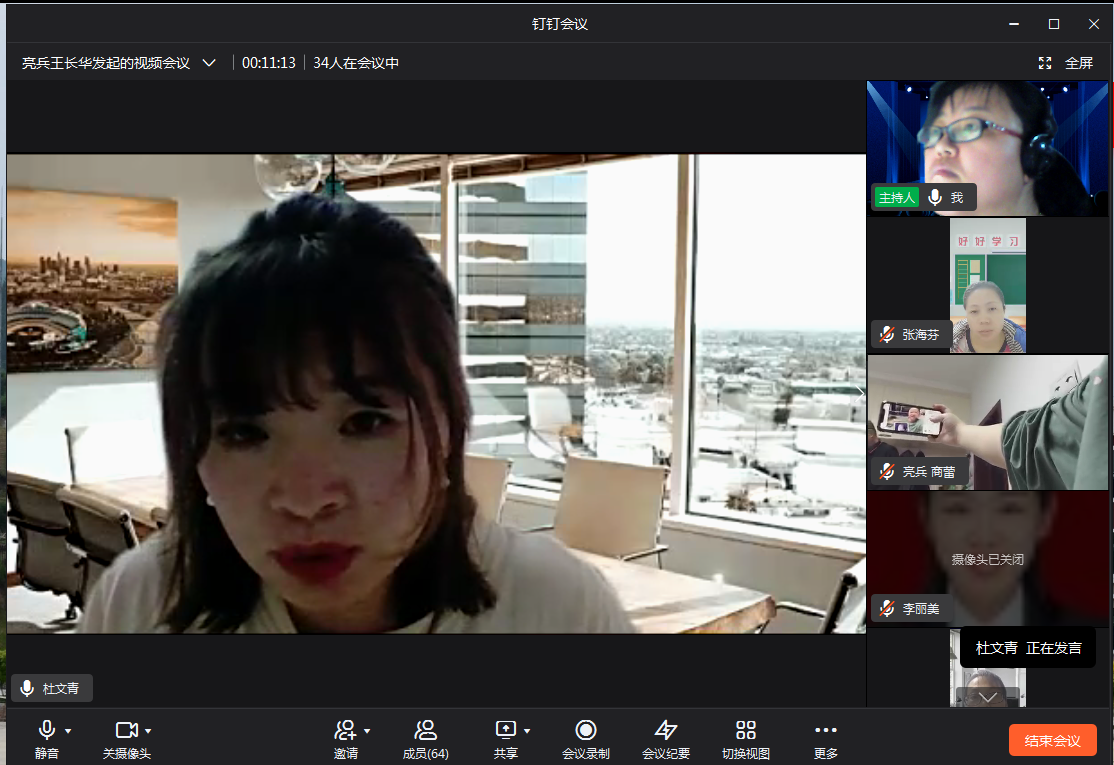This screenshot has width=1114, height=765.
Task: Click the 主持人 host badge
Action: (x=896, y=198)
